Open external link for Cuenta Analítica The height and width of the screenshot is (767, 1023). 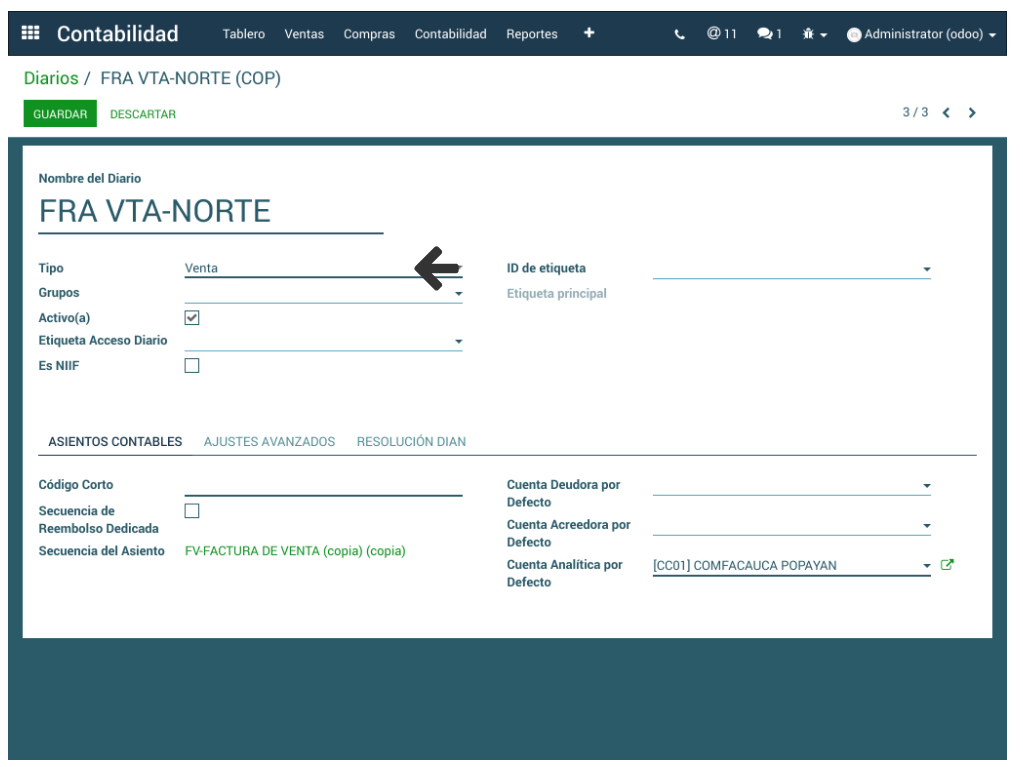[947, 565]
